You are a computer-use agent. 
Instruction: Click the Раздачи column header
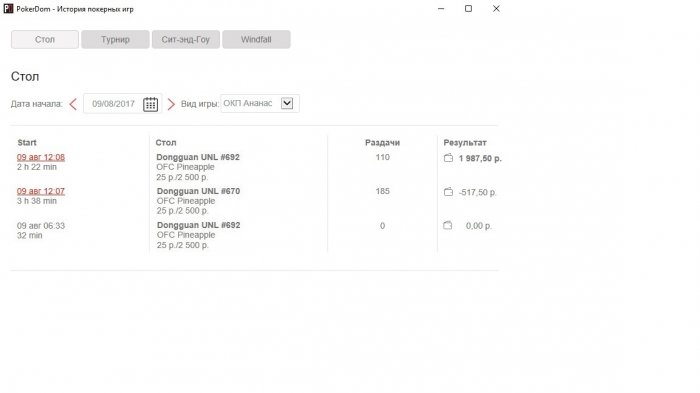[382, 142]
